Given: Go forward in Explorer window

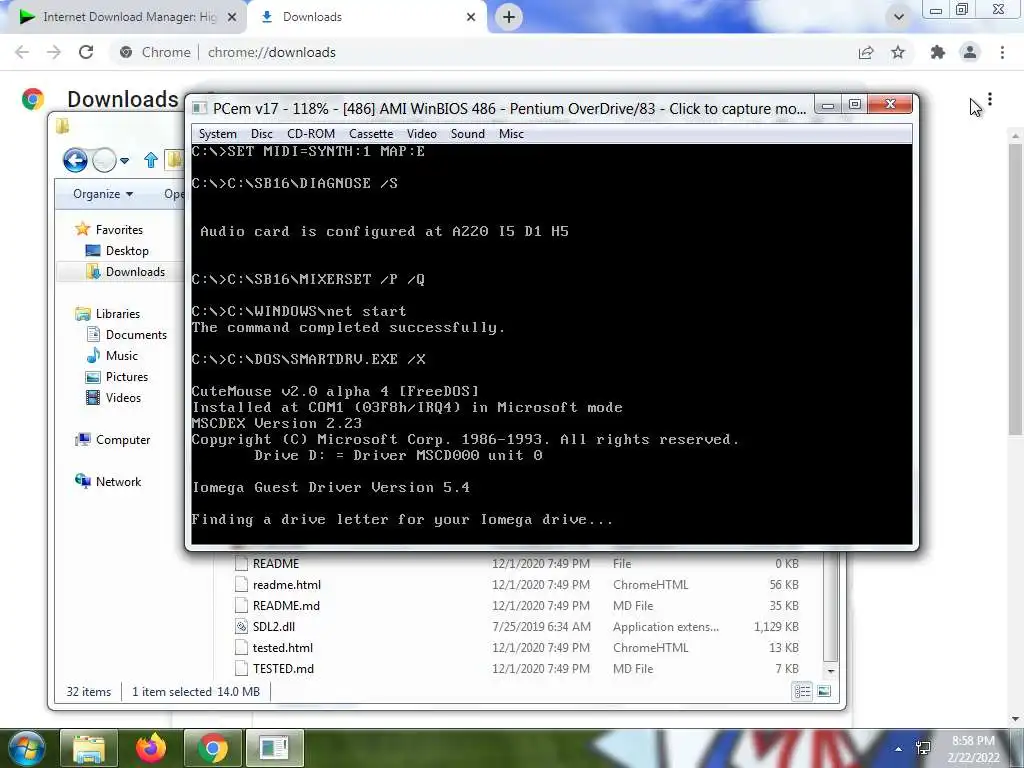Looking at the screenshot, I should point(104,159).
